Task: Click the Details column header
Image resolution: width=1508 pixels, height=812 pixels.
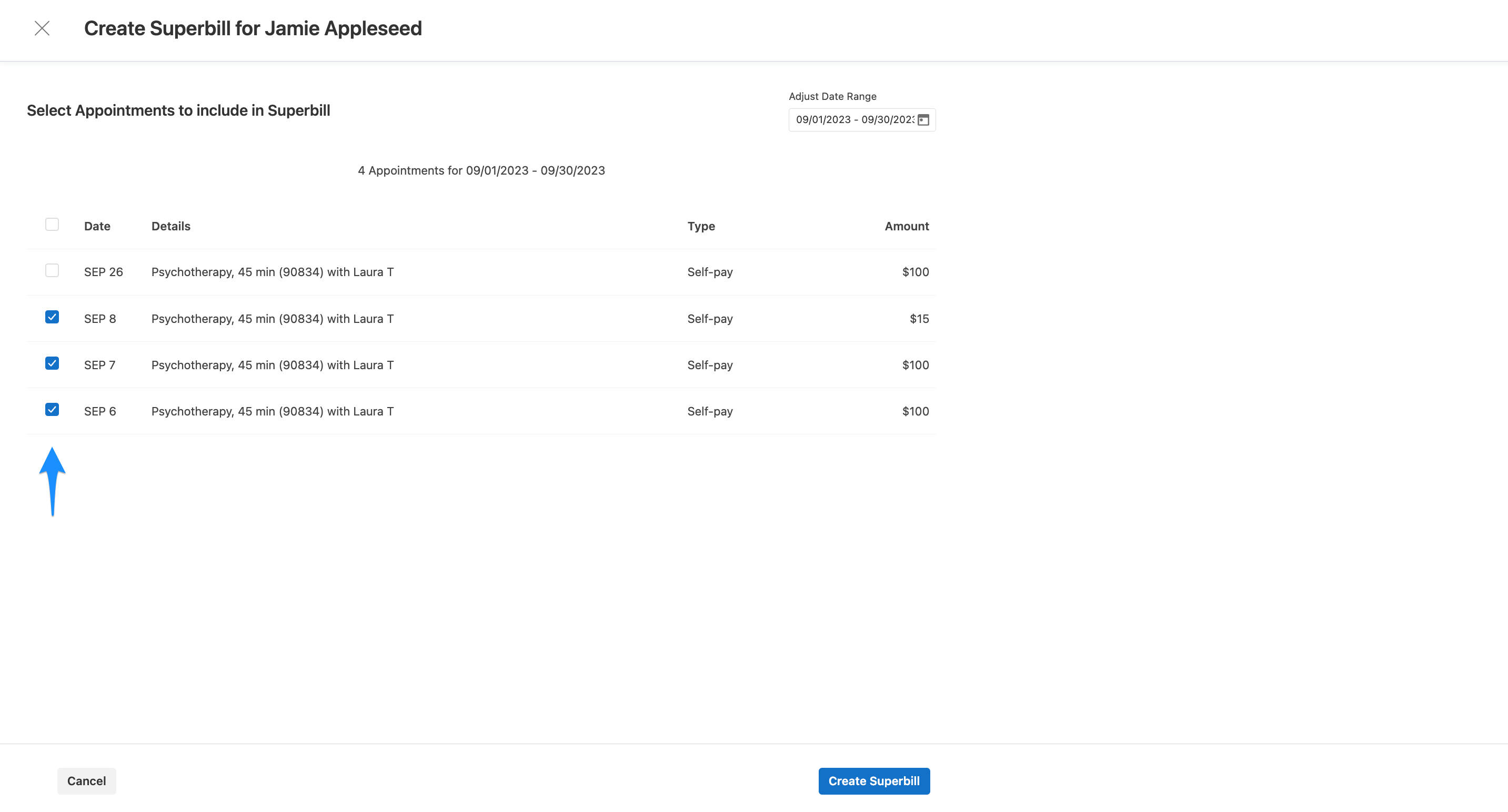Action: 170,226
